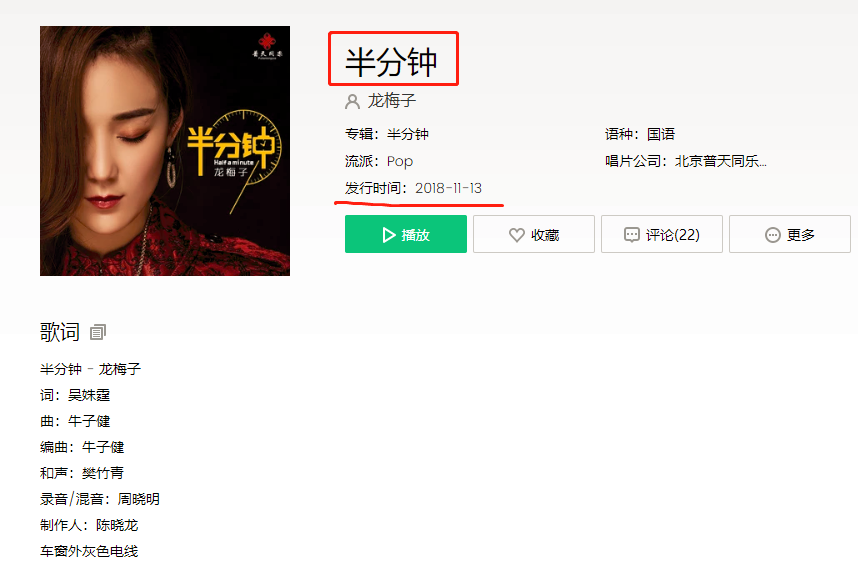Open the comment bubble icon
858x563 pixels.
tap(631, 235)
